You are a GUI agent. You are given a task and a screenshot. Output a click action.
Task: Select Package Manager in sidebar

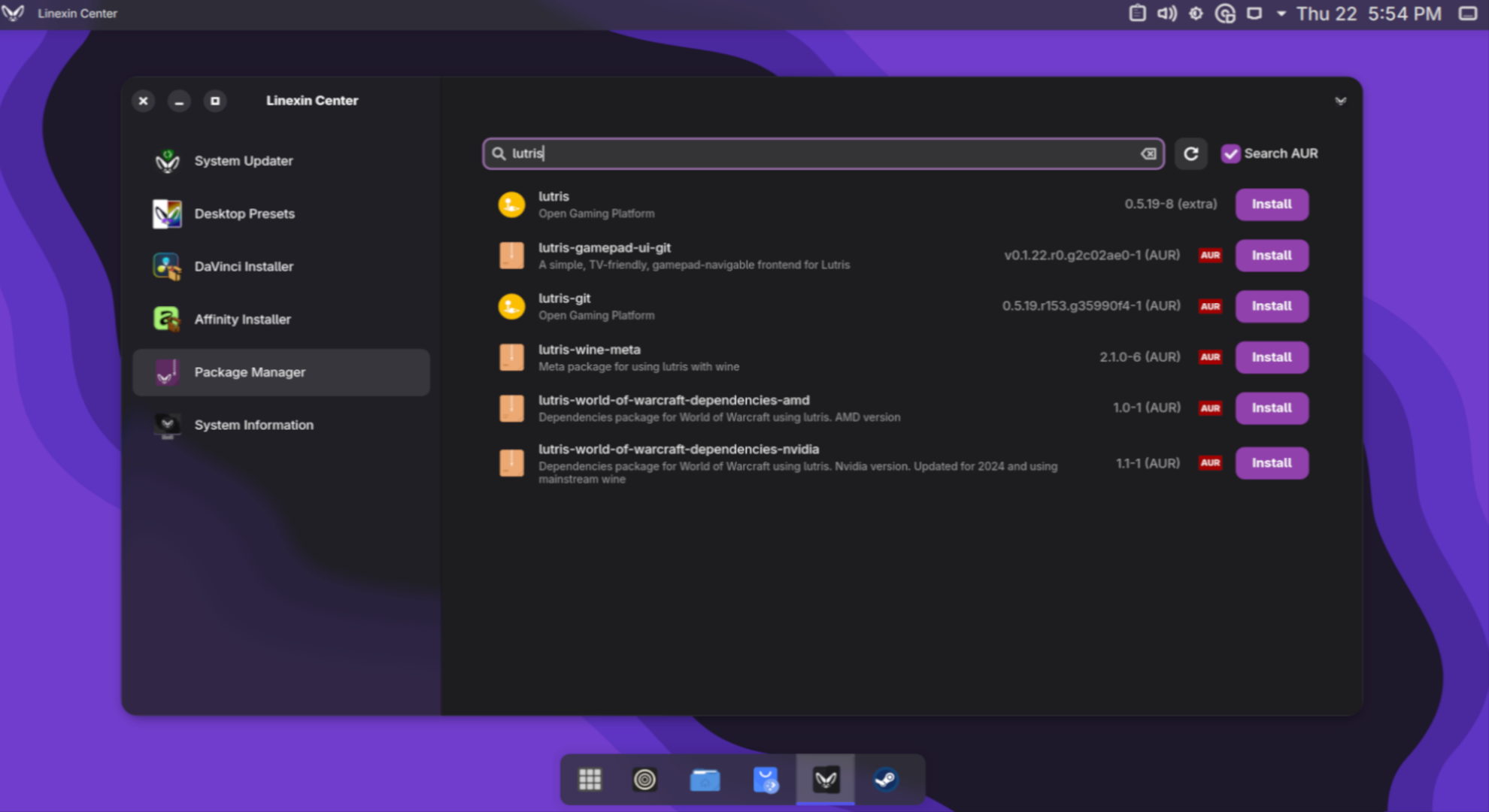click(281, 372)
